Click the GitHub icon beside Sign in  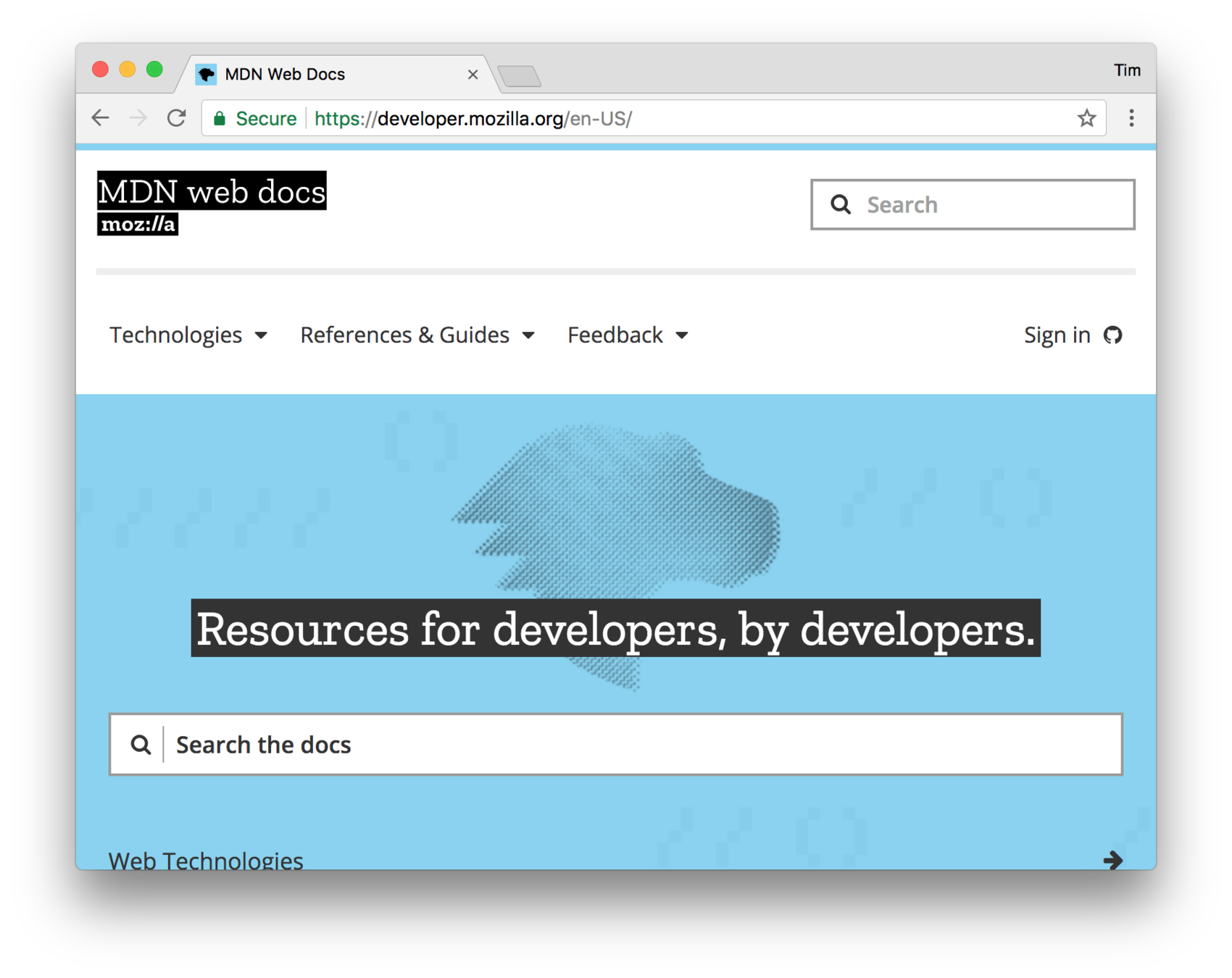(x=1112, y=335)
